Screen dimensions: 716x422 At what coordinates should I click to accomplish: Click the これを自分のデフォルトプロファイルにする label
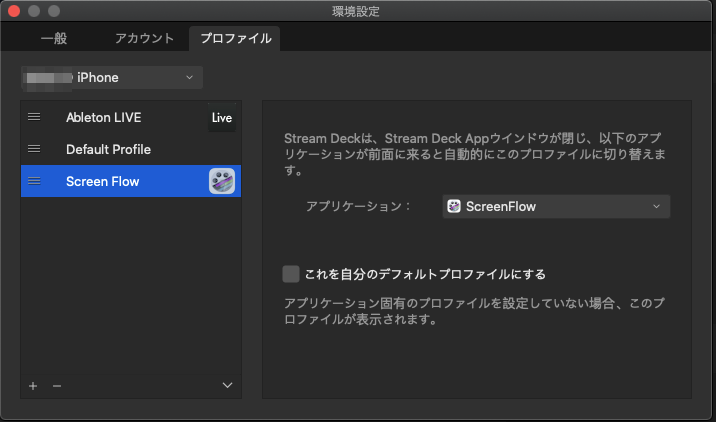(x=425, y=274)
